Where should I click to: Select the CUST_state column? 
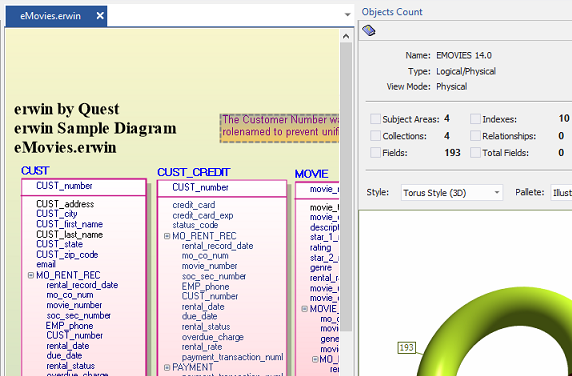tap(59, 244)
